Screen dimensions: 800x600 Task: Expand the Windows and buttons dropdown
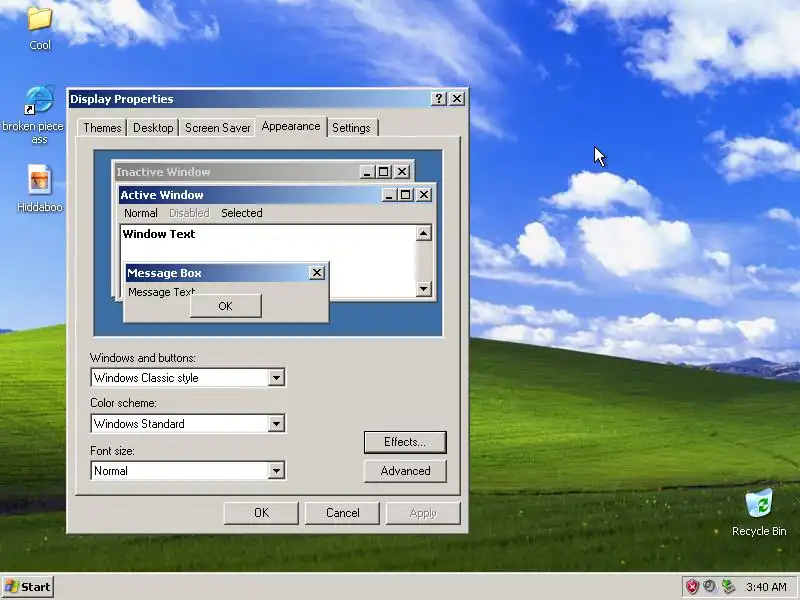[x=276, y=378]
